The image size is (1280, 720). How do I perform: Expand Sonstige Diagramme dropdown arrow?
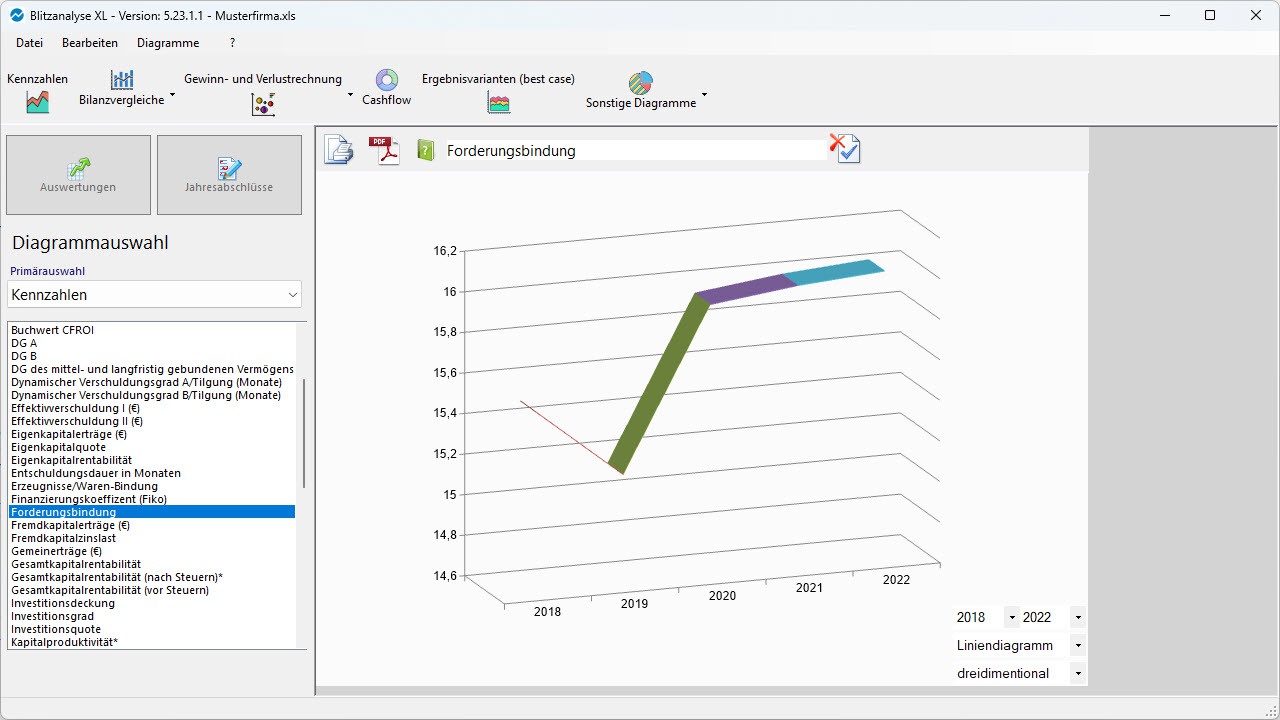tap(704, 96)
